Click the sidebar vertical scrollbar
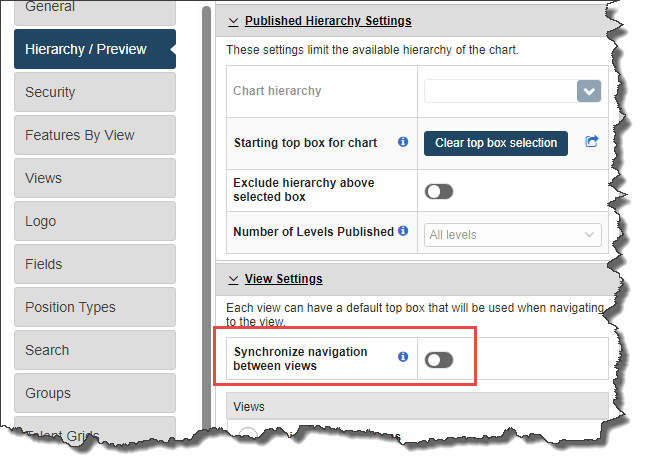The image size is (648, 470). tap(207, 219)
